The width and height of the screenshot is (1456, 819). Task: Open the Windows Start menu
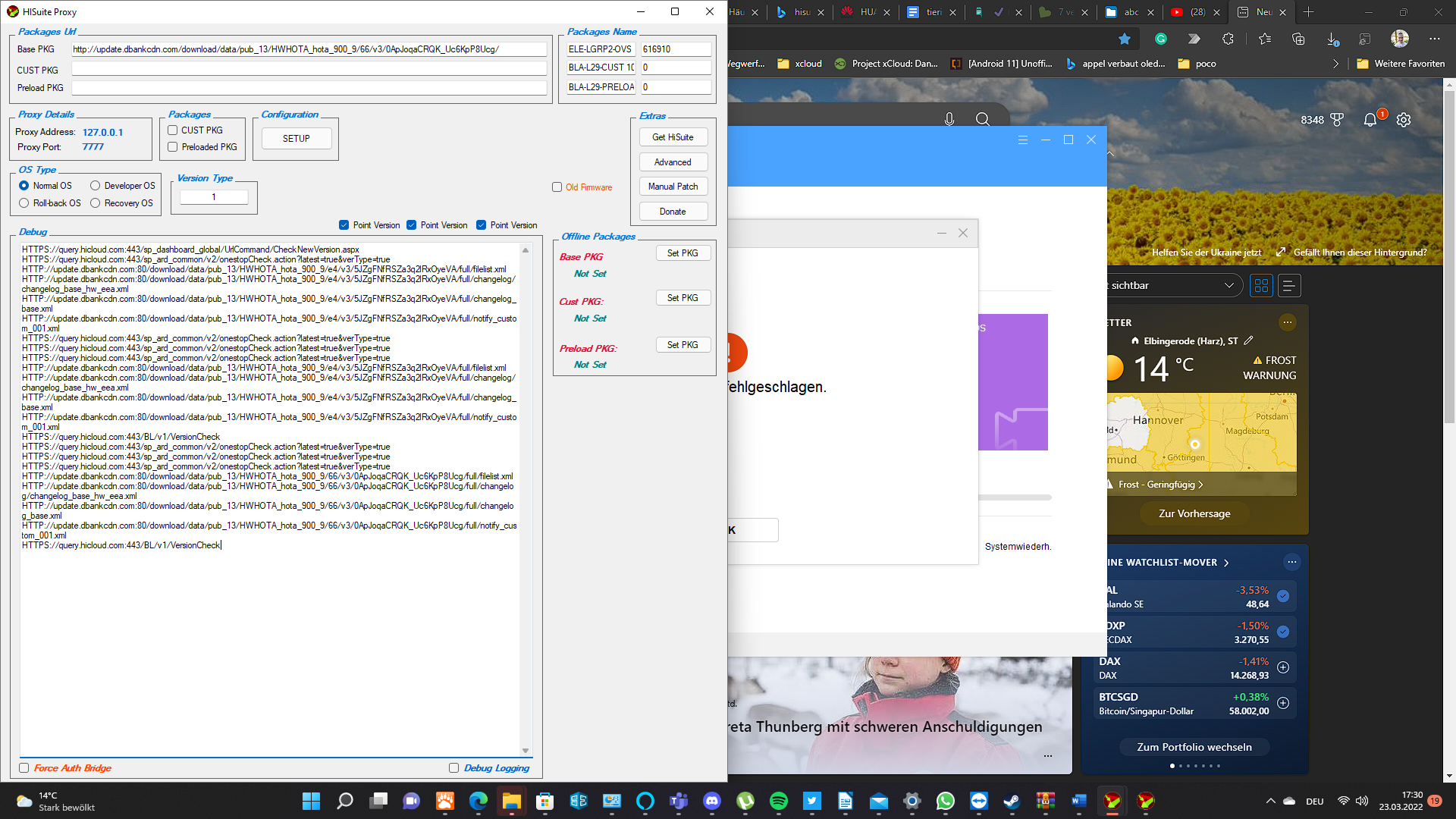311,801
